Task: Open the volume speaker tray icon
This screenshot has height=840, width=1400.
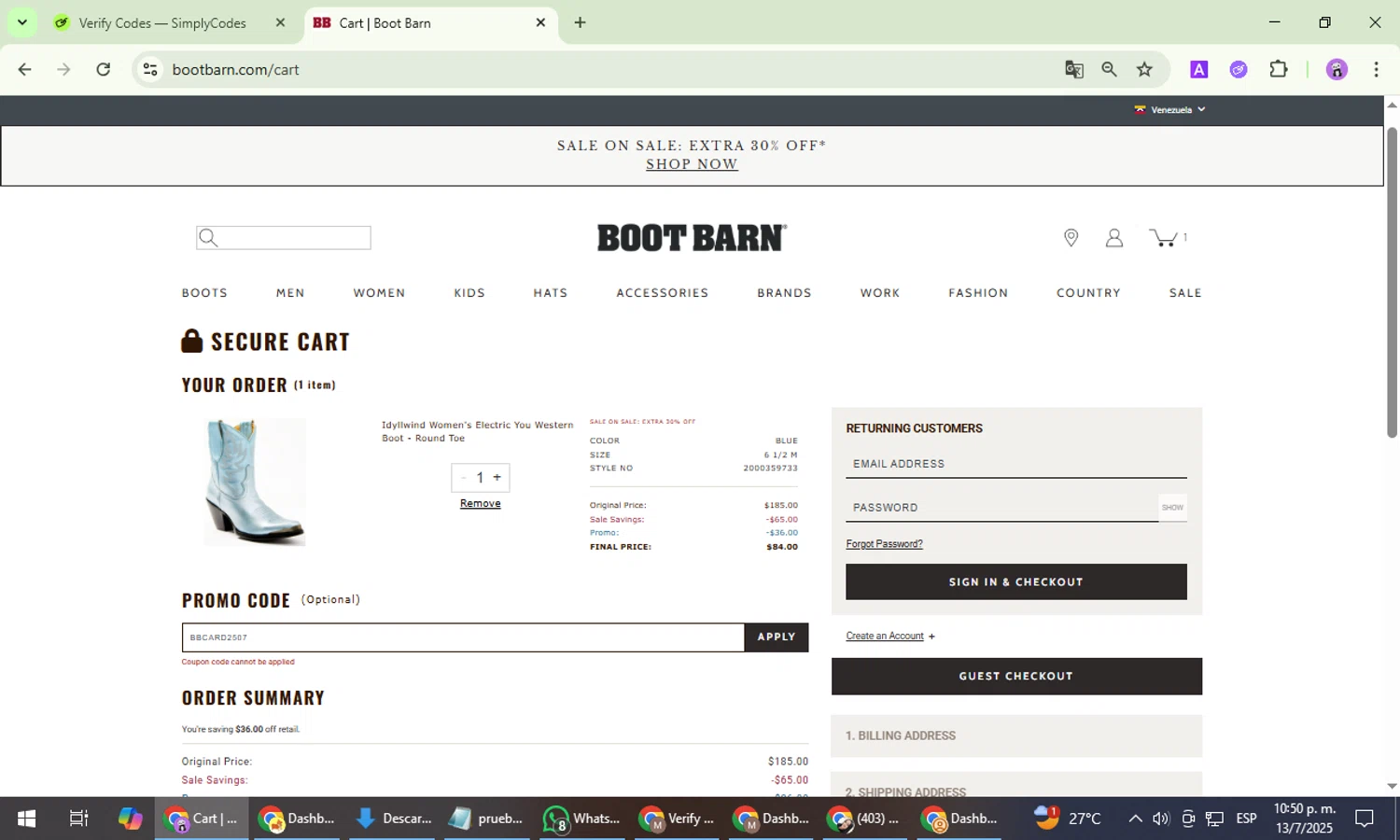Action: (1161, 819)
